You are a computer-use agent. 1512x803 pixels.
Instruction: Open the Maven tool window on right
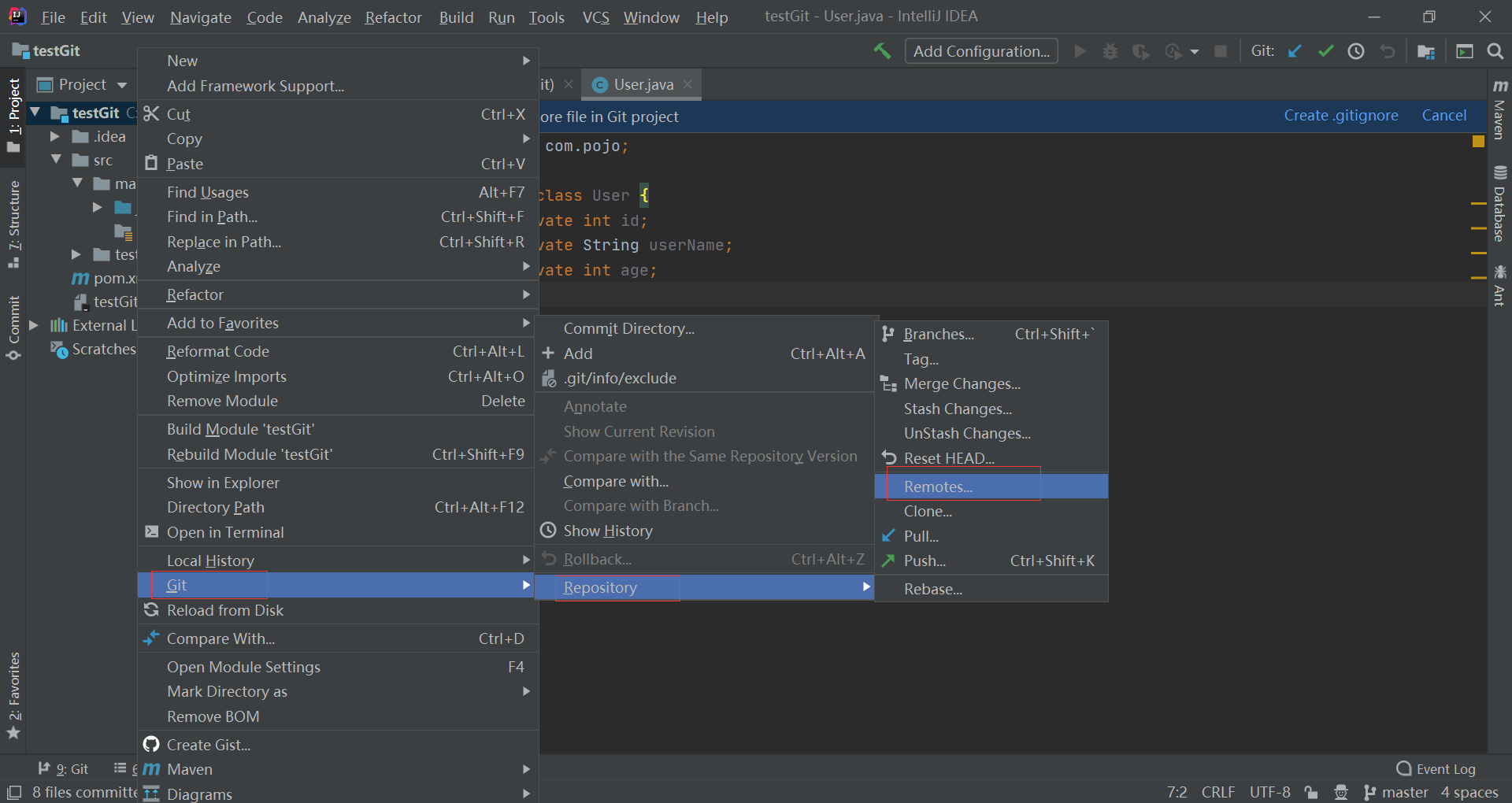(1499, 110)
